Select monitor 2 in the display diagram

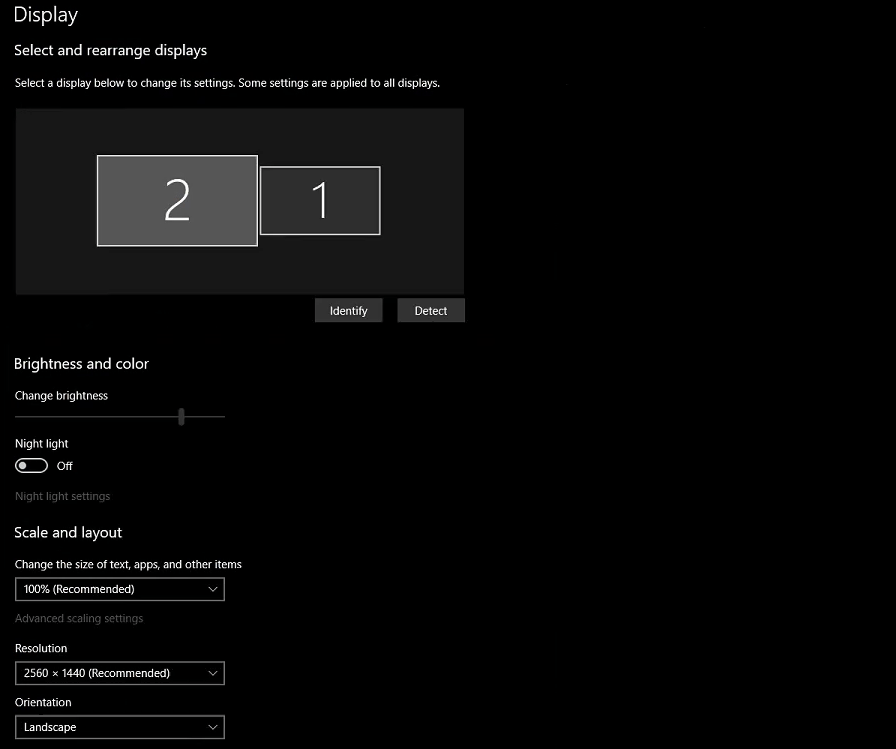click(x=177, y=200)
